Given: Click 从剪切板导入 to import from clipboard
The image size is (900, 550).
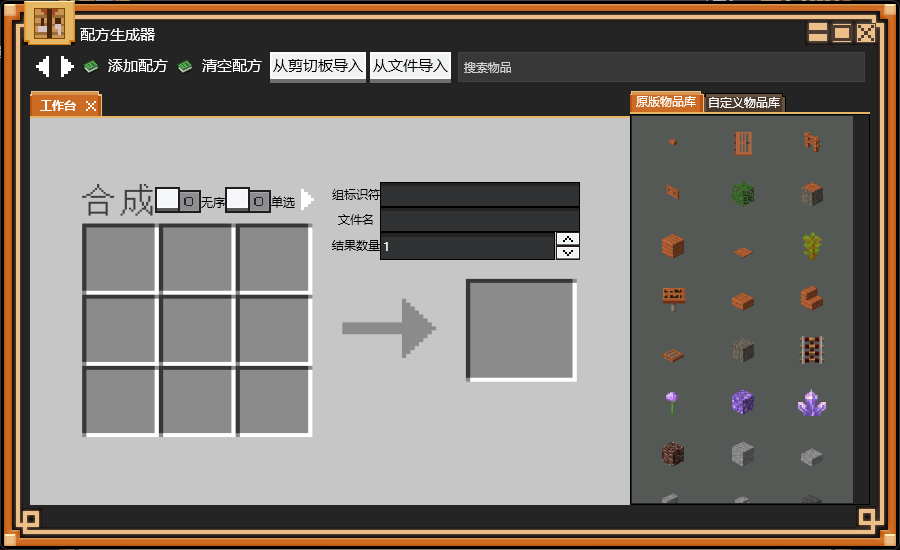Looking at the screenshot, I should click(x=318, y=67).
